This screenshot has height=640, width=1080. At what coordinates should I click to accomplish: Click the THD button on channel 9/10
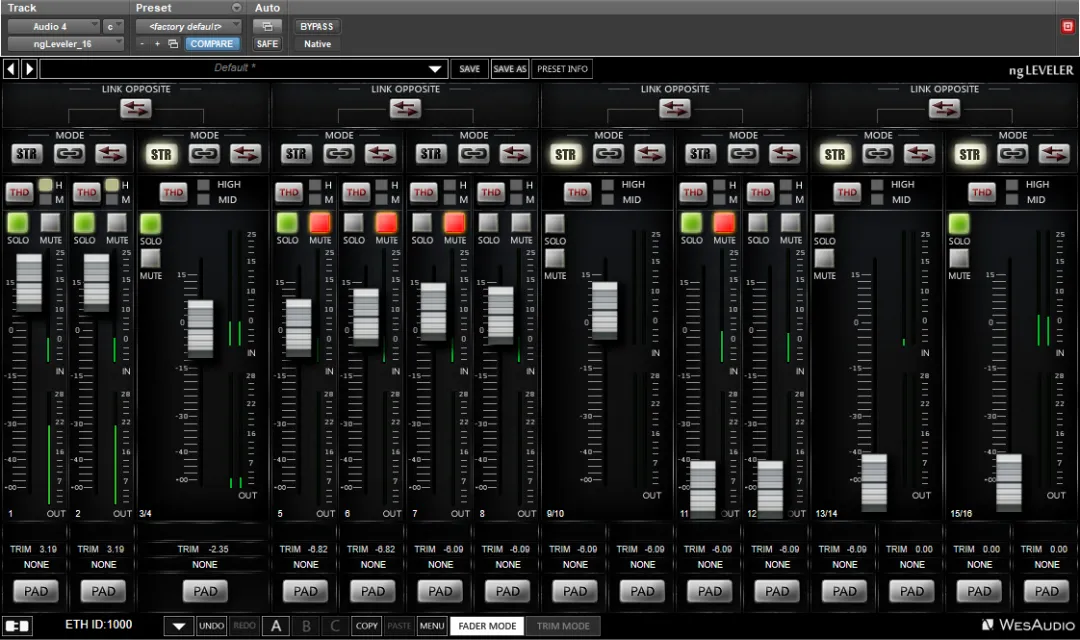(577, 192)
